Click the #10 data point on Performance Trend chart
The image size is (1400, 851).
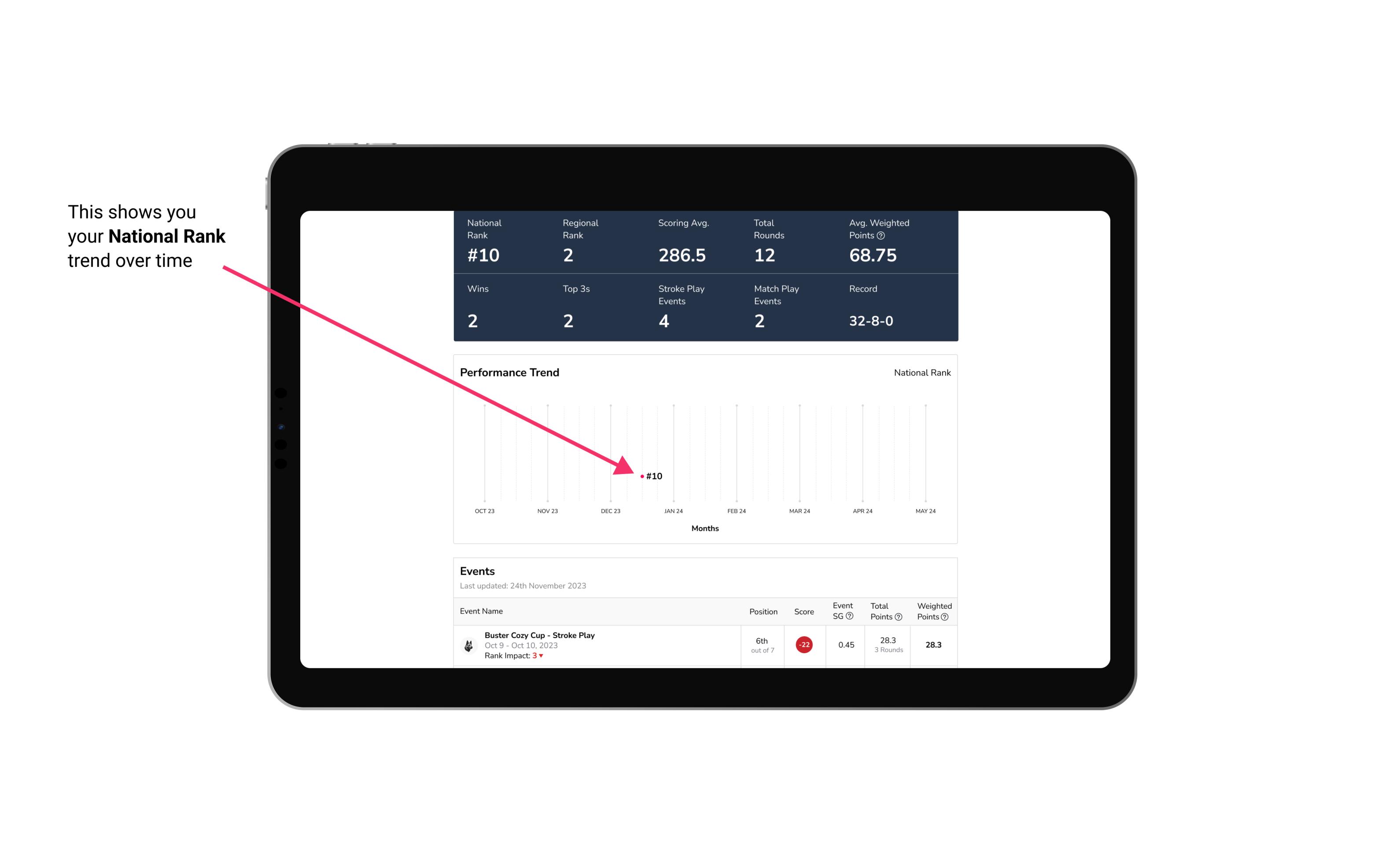click(640, 475)
